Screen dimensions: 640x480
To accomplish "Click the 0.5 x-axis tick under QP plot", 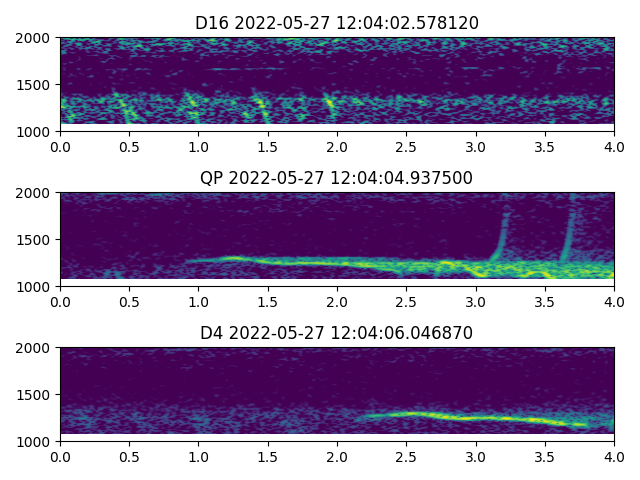I will click(x=129, y=301).
